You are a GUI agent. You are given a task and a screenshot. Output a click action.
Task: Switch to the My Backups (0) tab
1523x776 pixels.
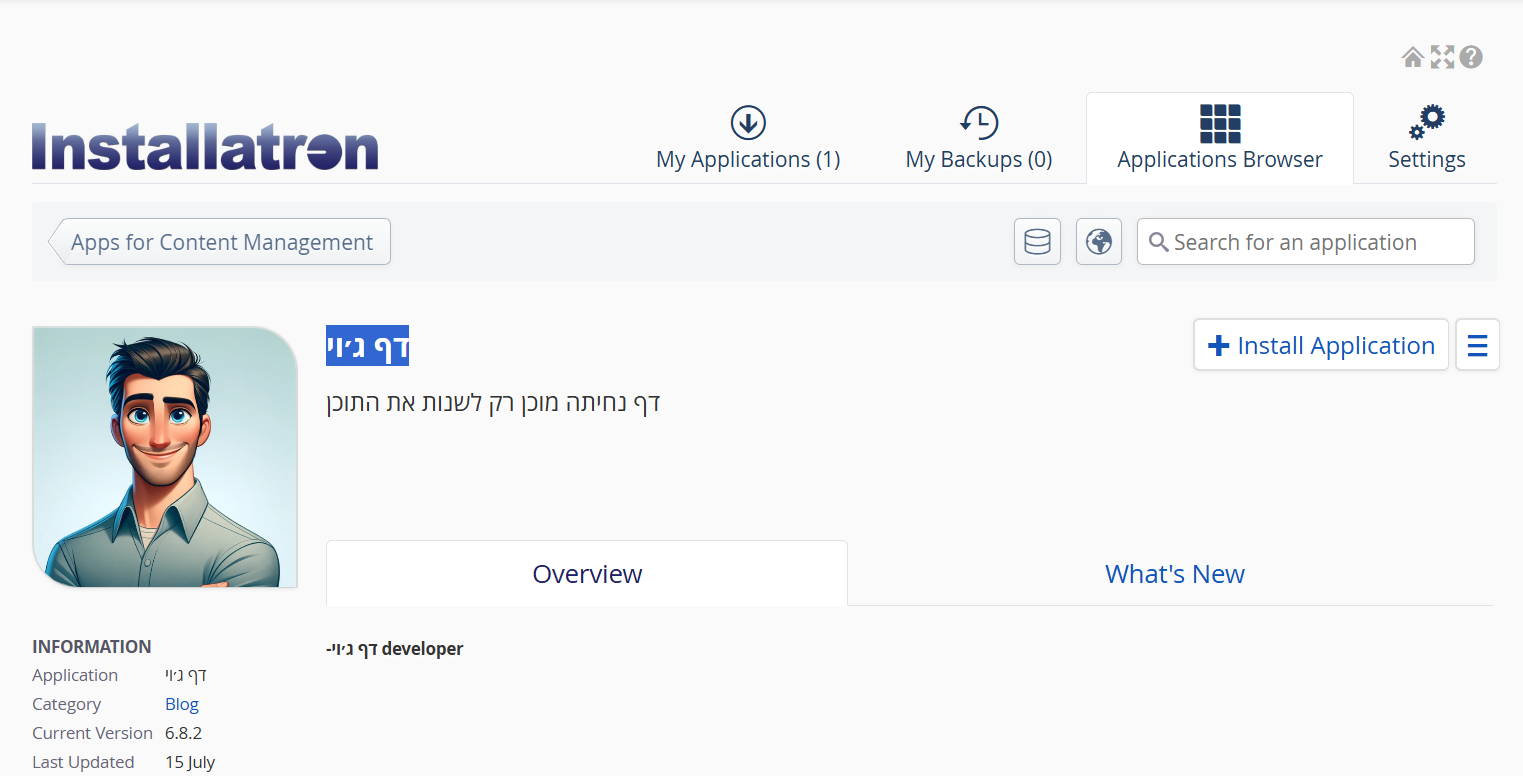coord(979,139)
